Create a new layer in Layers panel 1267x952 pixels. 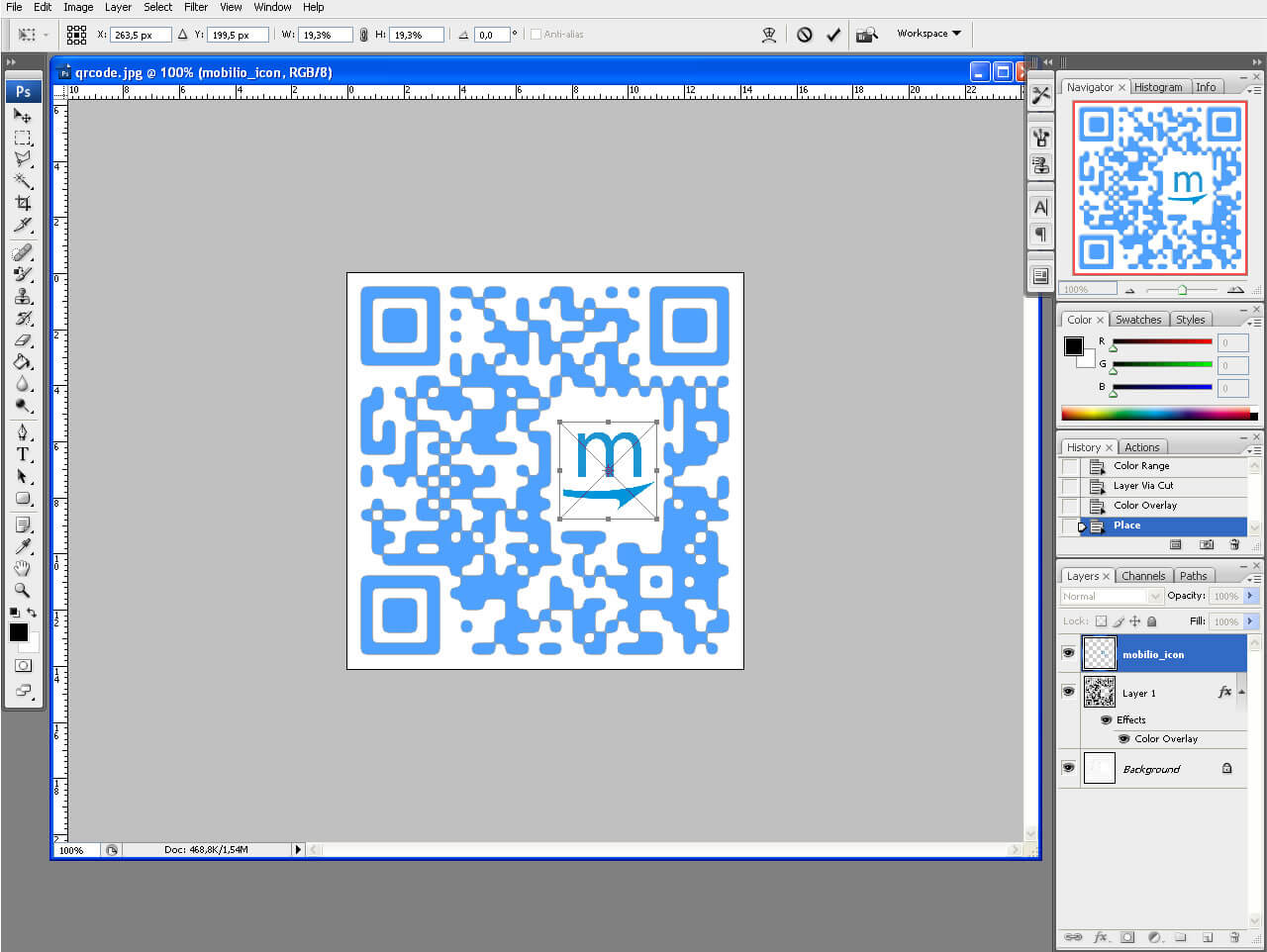[1208, 937]
